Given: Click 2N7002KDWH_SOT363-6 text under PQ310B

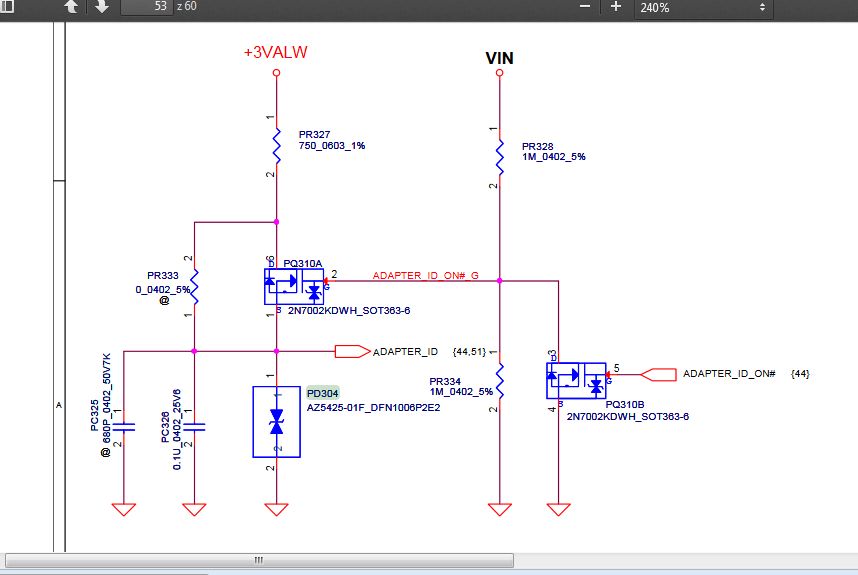Looking at the screenshot, I should [x=628, y=416].
